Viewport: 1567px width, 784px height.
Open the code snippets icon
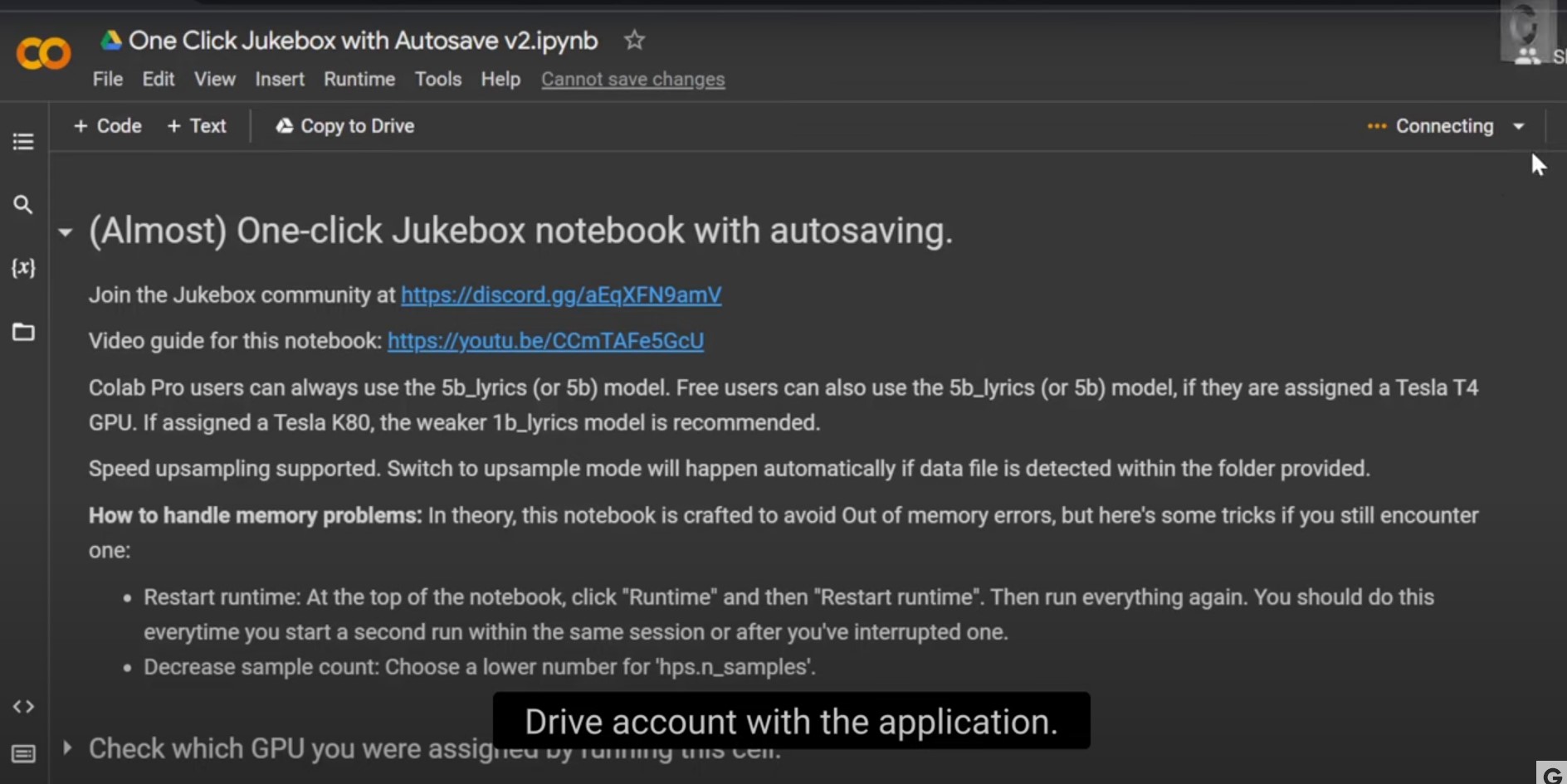tap(23, 707)
